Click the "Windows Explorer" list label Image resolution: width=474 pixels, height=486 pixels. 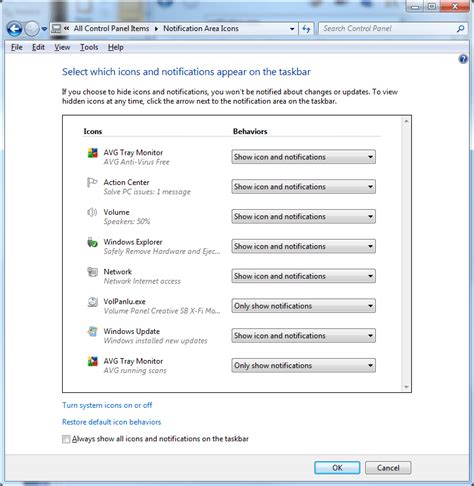click(x=133, y=242)
